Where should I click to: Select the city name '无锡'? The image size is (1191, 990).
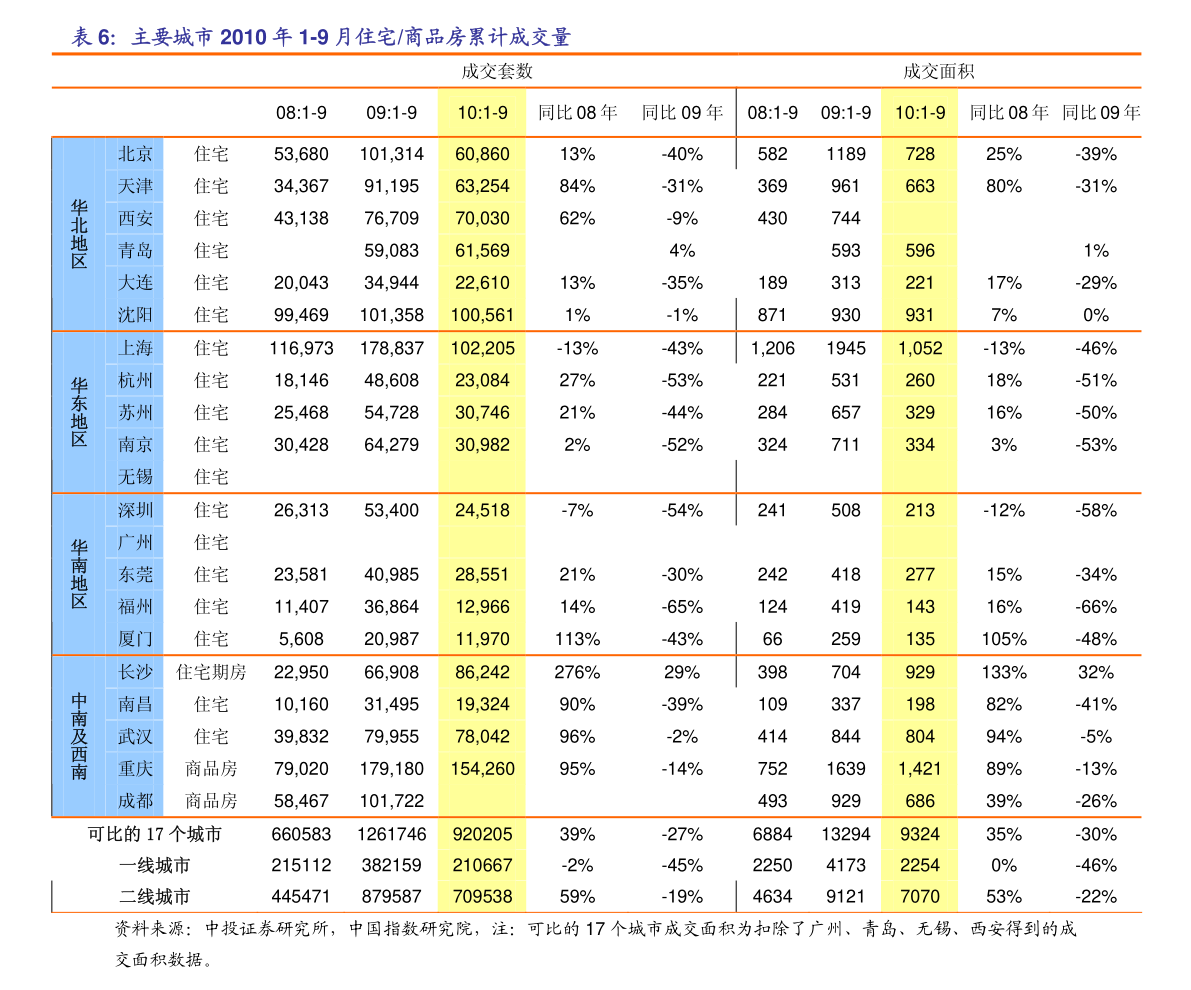(x=135, y=477)
